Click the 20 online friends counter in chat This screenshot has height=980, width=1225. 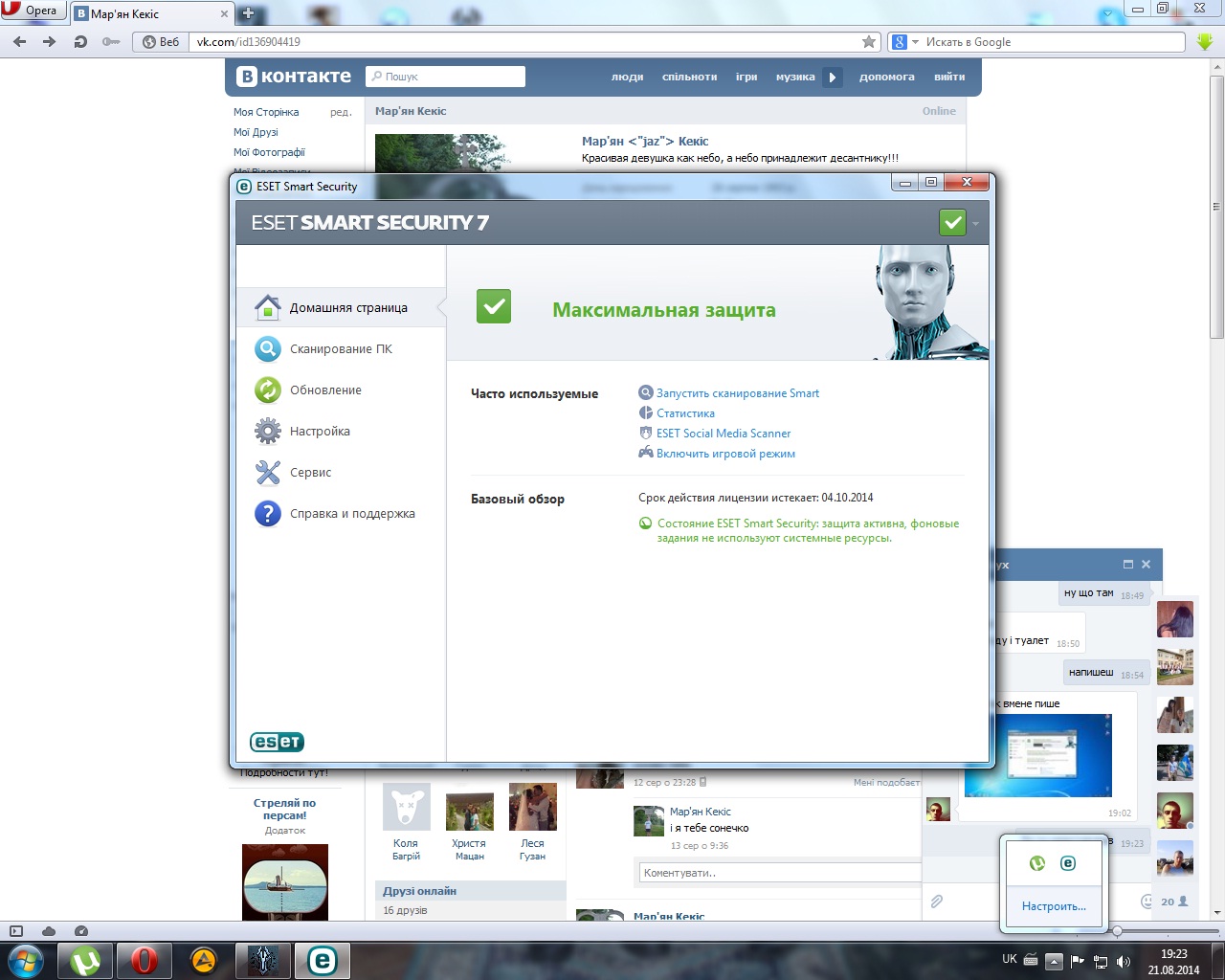(1174, 902)
